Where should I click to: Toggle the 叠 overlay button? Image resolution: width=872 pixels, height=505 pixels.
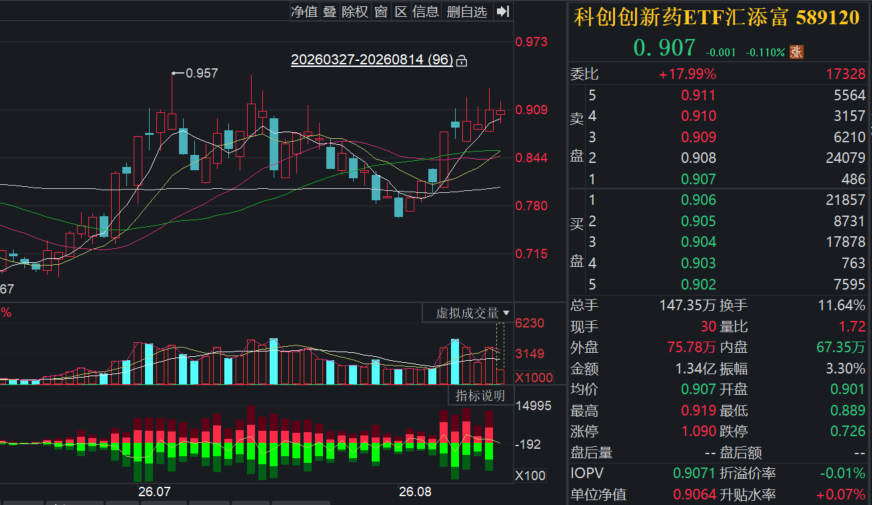pyautogui.click(x=329, y=12)
